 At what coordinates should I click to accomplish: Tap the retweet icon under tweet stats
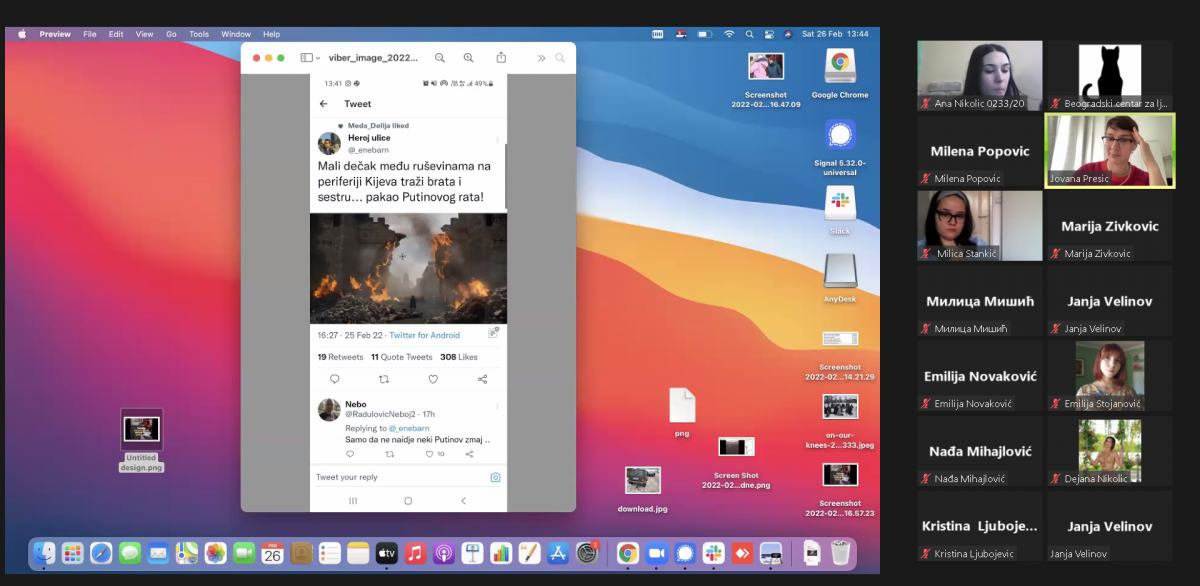pyautogui.click(x=384, y=379)
